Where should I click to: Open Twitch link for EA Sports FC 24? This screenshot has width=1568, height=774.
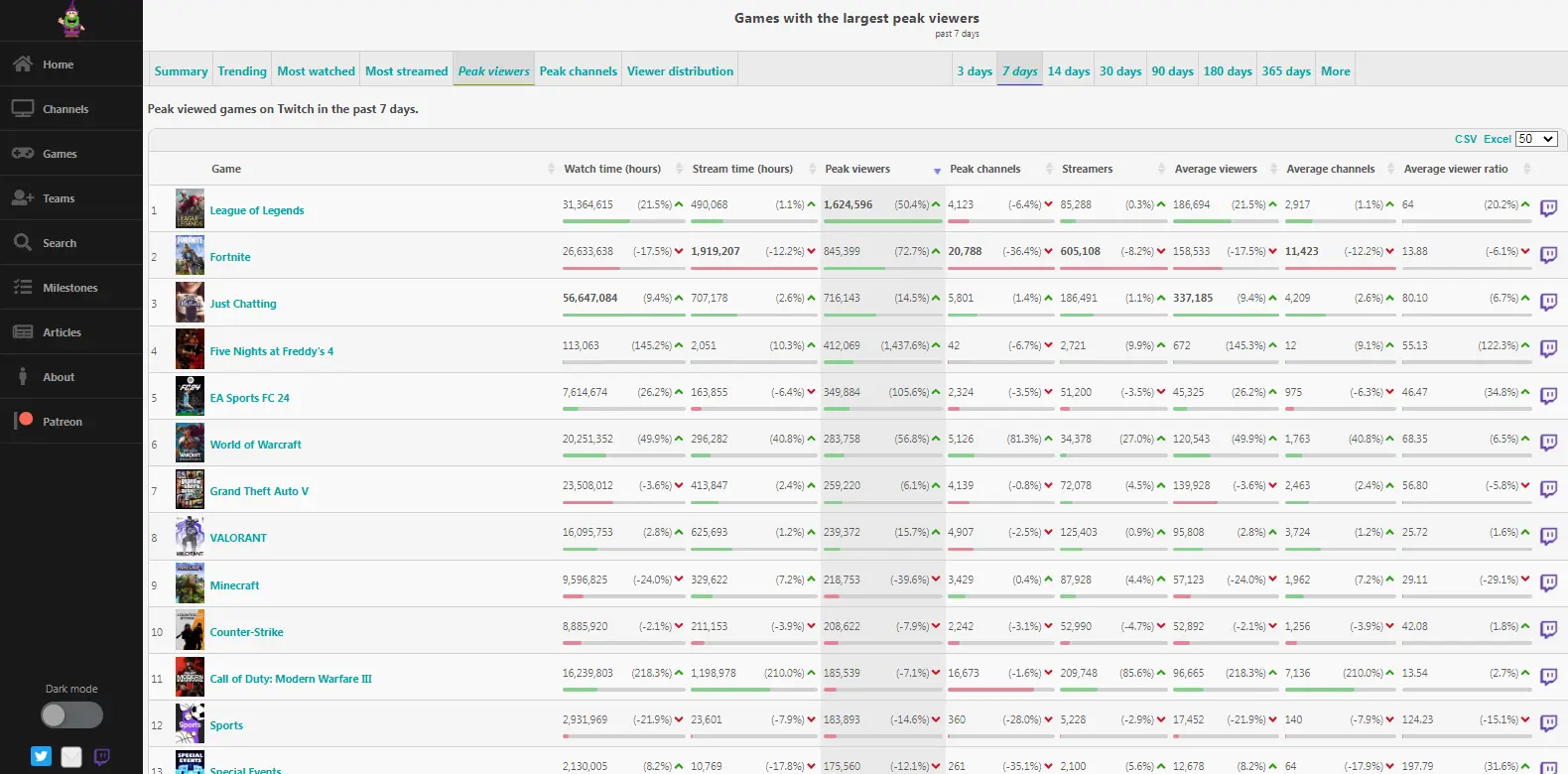click(1548, 396)
